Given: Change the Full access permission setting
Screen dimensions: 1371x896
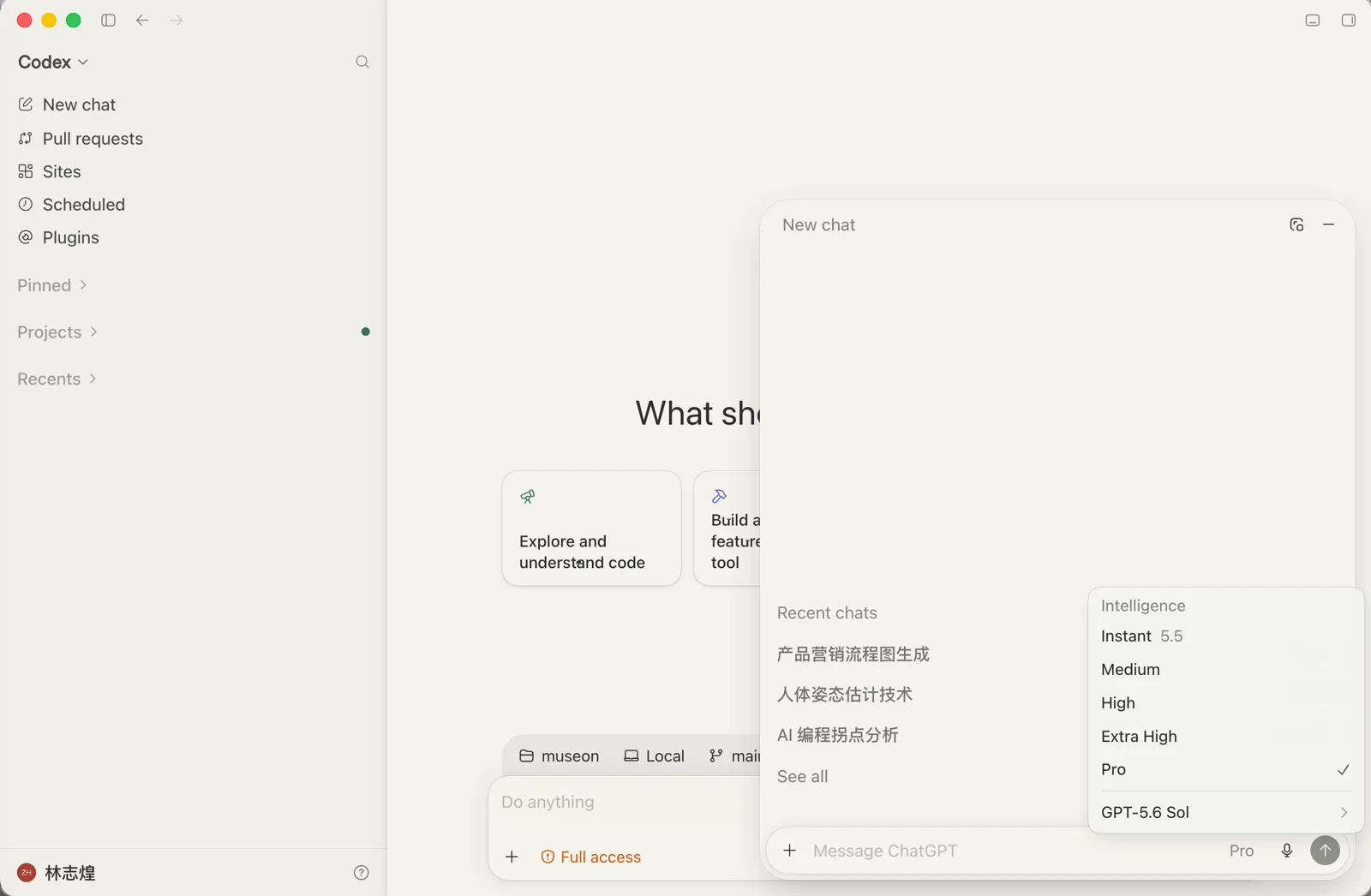Looking at the screenshot, I should click(x=591, y=857).
